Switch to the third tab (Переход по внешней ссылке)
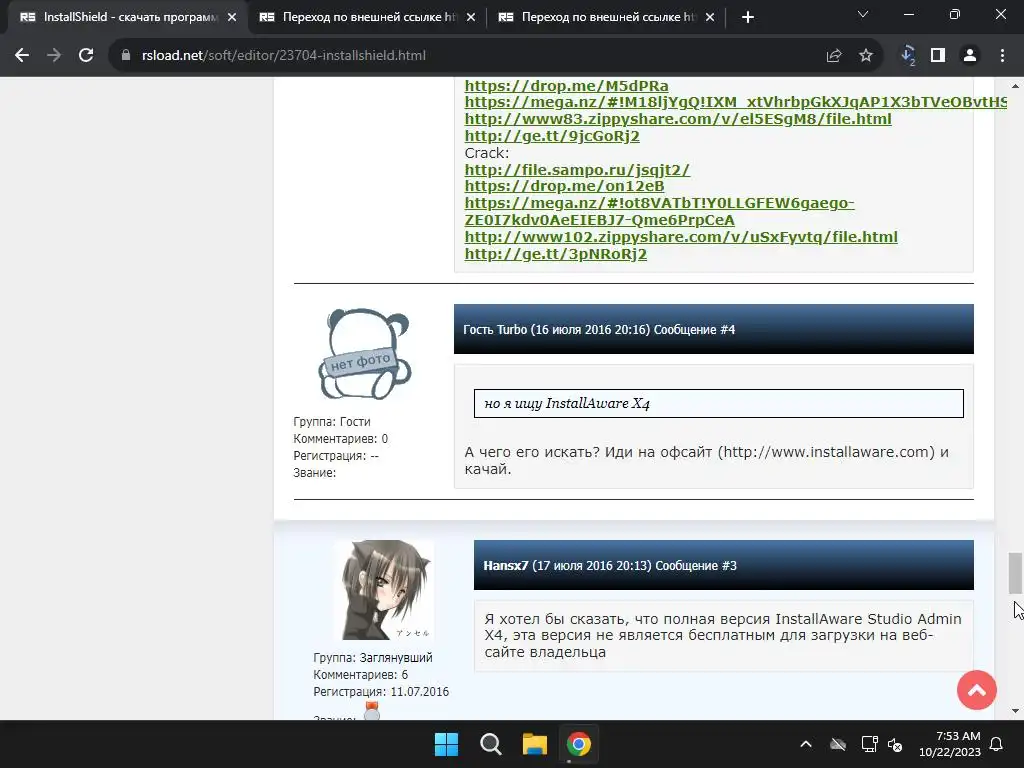Viewport: 1024px width, 768px height. click(605, 18)
